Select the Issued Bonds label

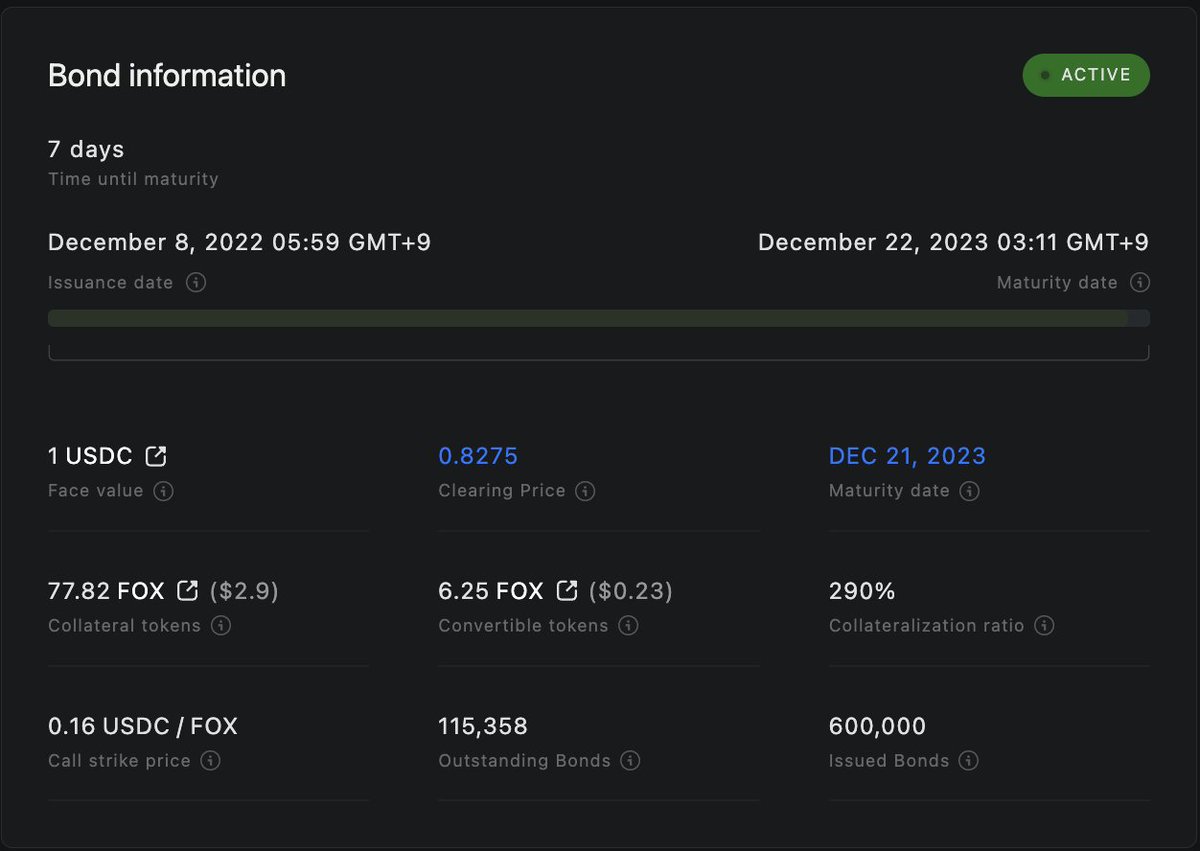[x=889, y=761]
